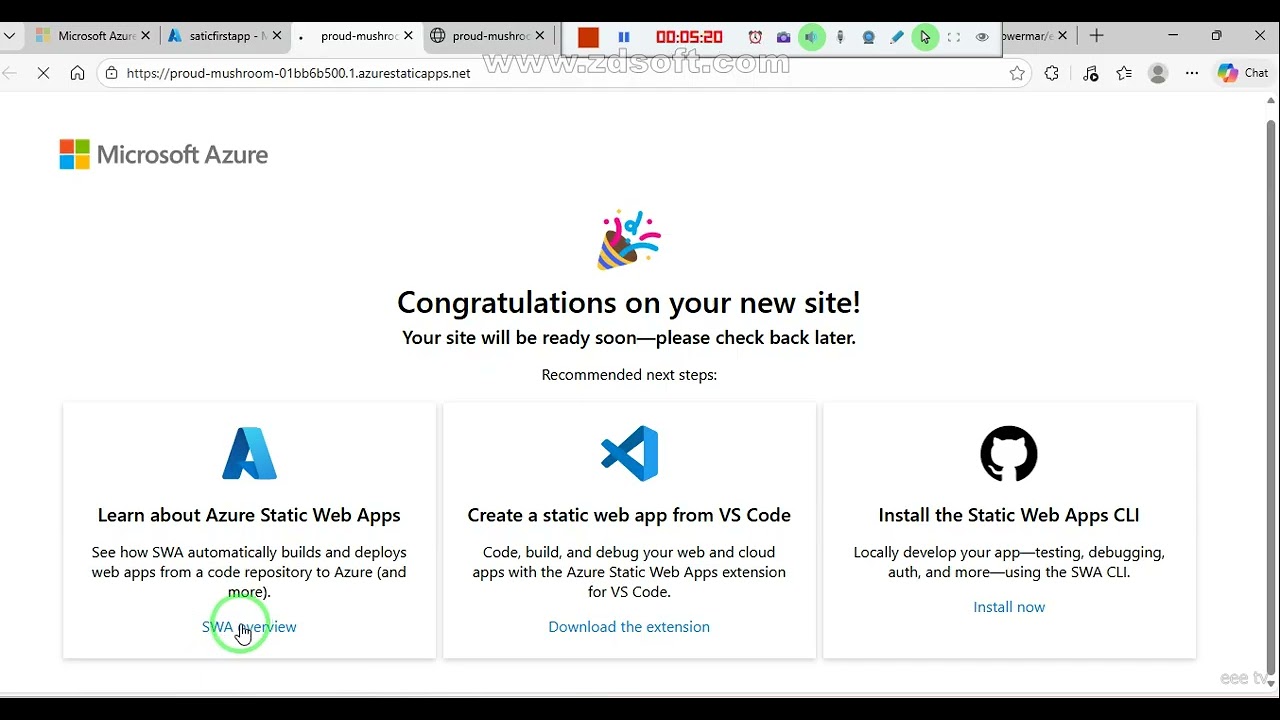The width and height of the screenshot is (1280, 720).
Task: Click the scrollbar up arrow
Action: (1271, 100)
